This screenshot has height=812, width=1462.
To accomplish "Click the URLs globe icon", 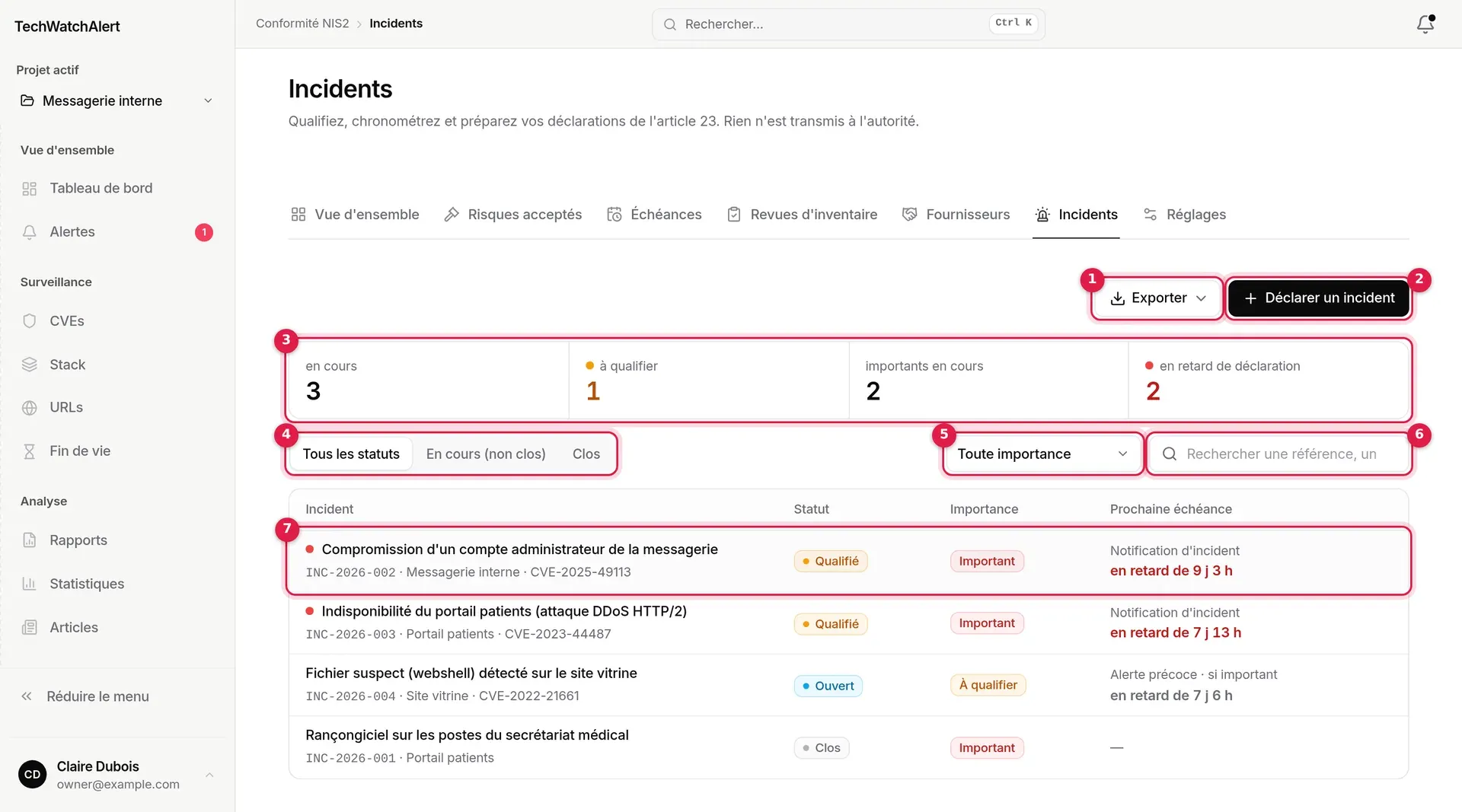I will pyautogui.click(x=30, y=408).
